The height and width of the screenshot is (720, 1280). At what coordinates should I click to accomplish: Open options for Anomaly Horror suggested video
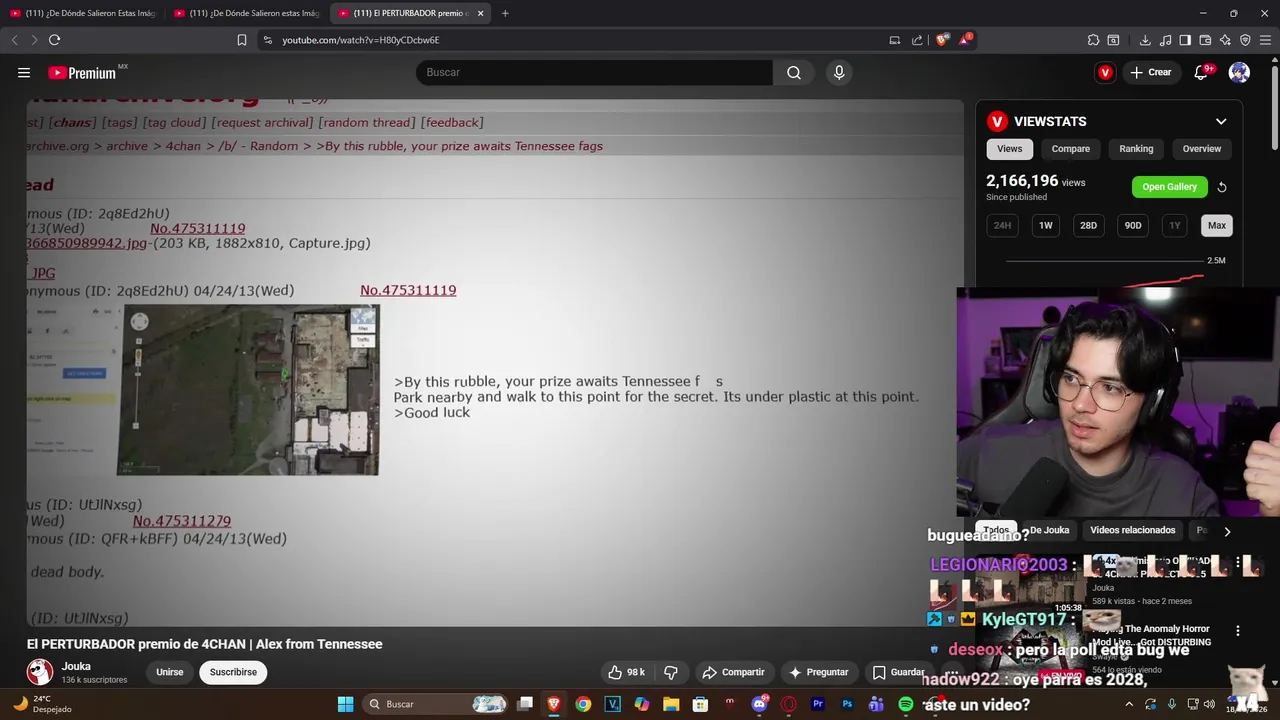[x=1238, y=631]
